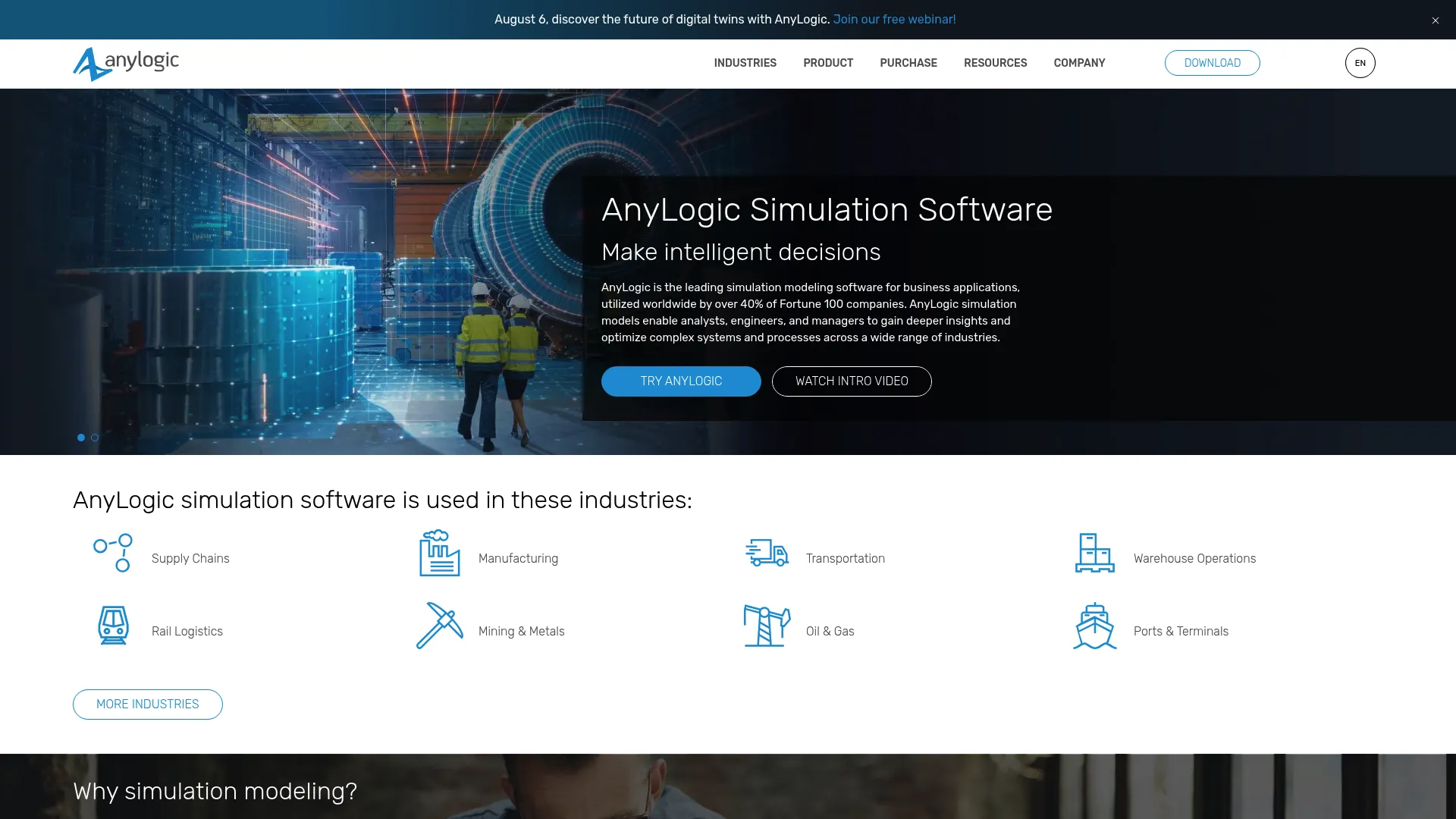This screenshot has height=819, width=1456.
Task: Click the industries section heading text
Action: click(x=382, y=500)
